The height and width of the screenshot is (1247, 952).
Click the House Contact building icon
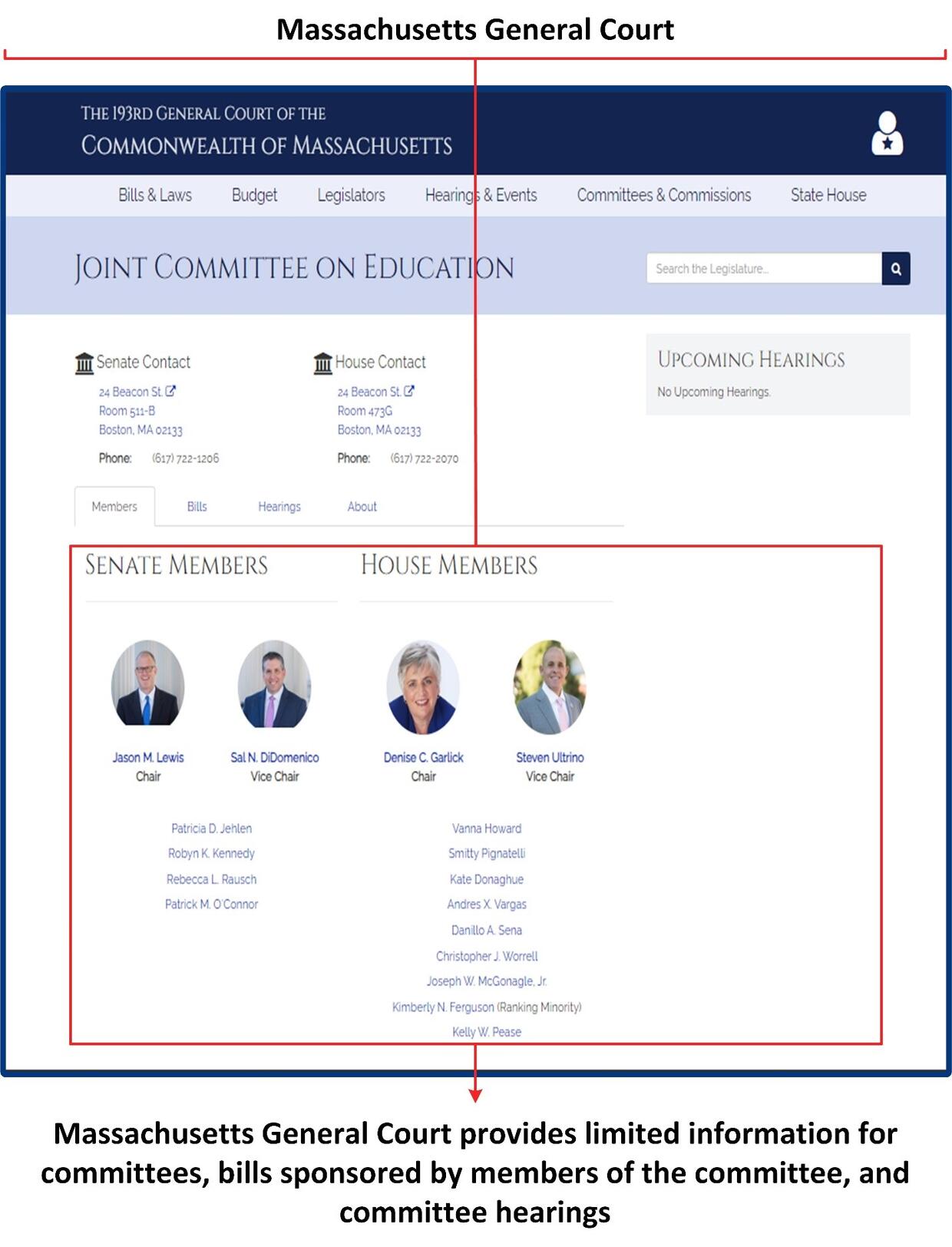tap(323, 362)
